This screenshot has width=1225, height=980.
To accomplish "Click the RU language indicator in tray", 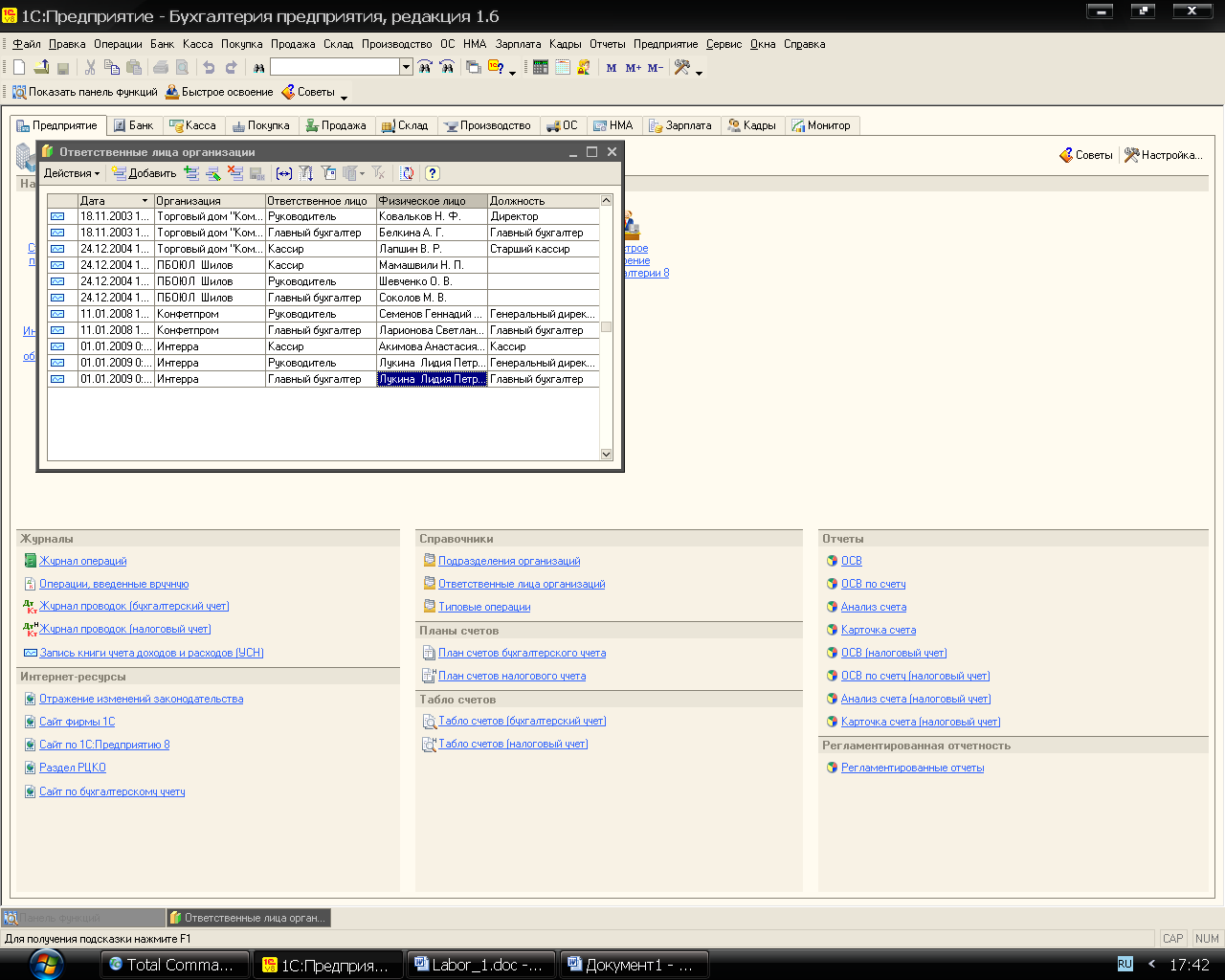I will [1125, 964].
